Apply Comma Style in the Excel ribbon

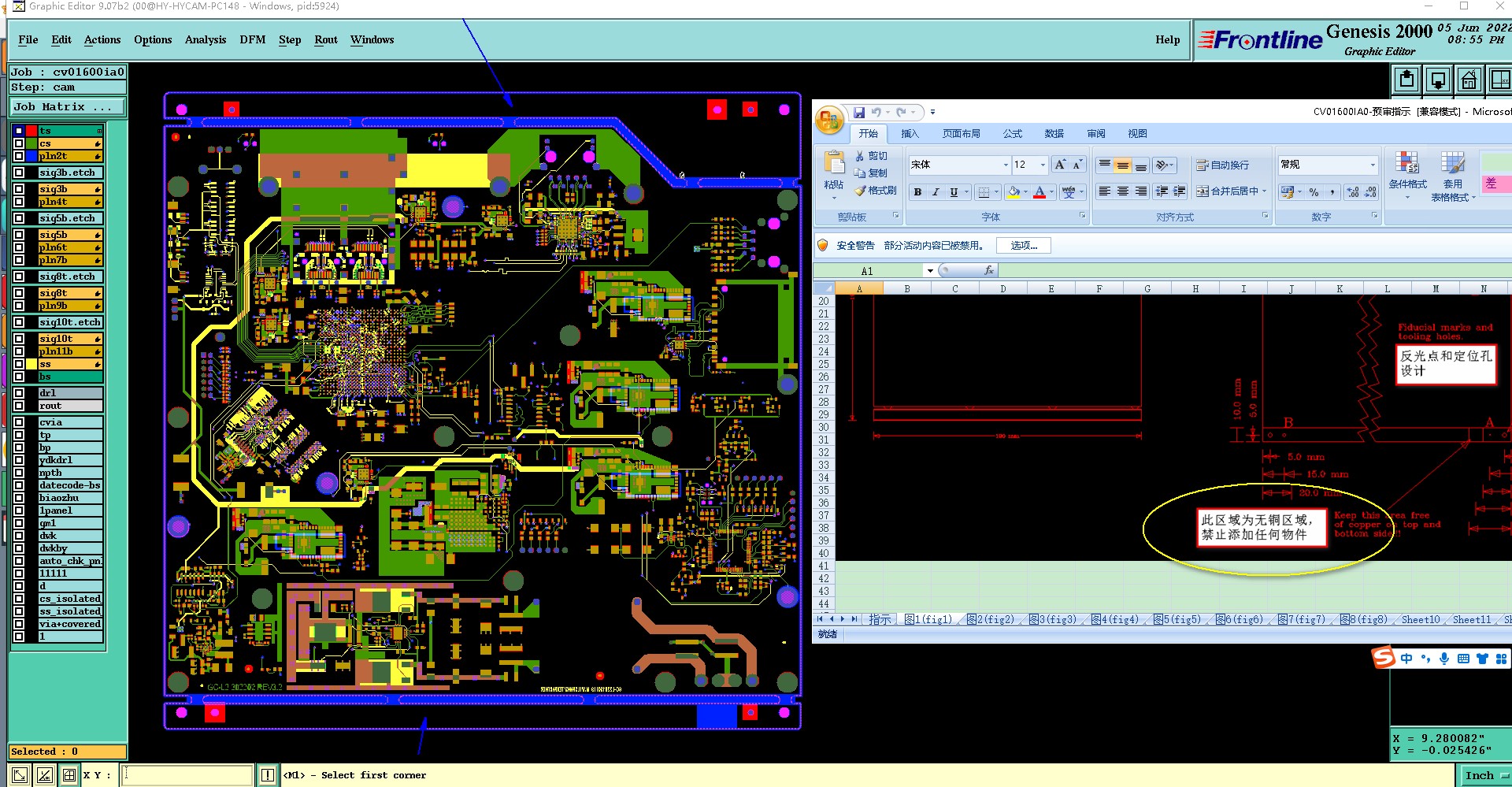(1332, 192)
